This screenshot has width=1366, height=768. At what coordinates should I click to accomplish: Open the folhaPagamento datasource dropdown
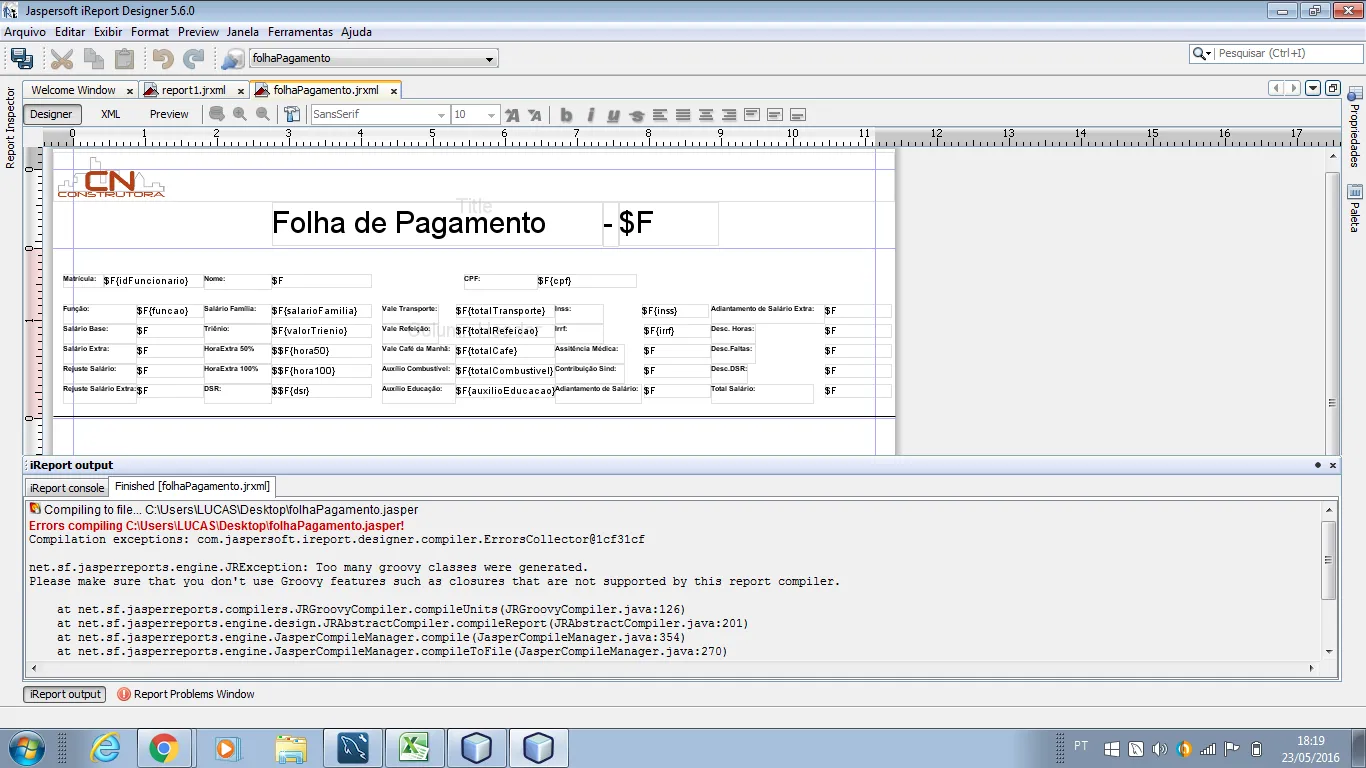pyautogui.click(x=489, y=59)
